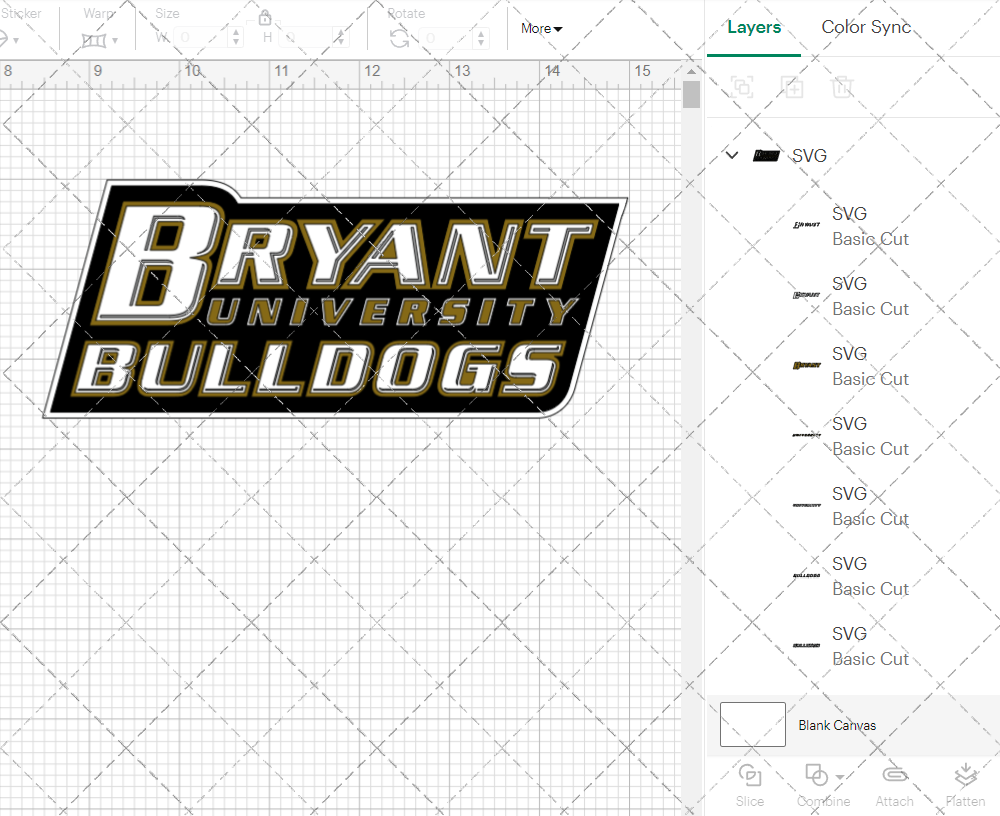Select the Slice tool
Screen dimensions: 1000x816
click(x=750, y=782)
